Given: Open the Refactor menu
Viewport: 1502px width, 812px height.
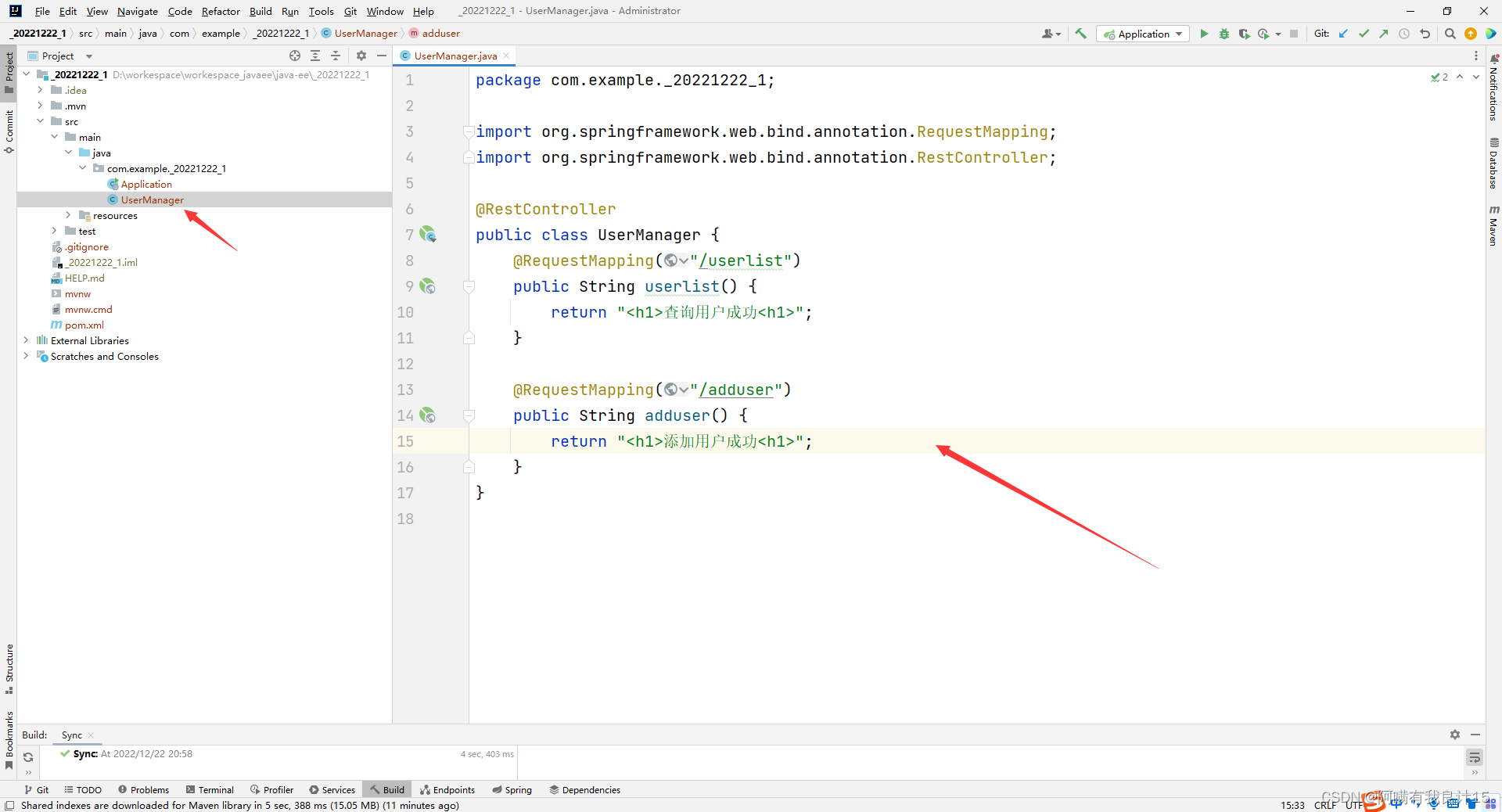Looking at the screenshot, I should (x=221, y=11).
